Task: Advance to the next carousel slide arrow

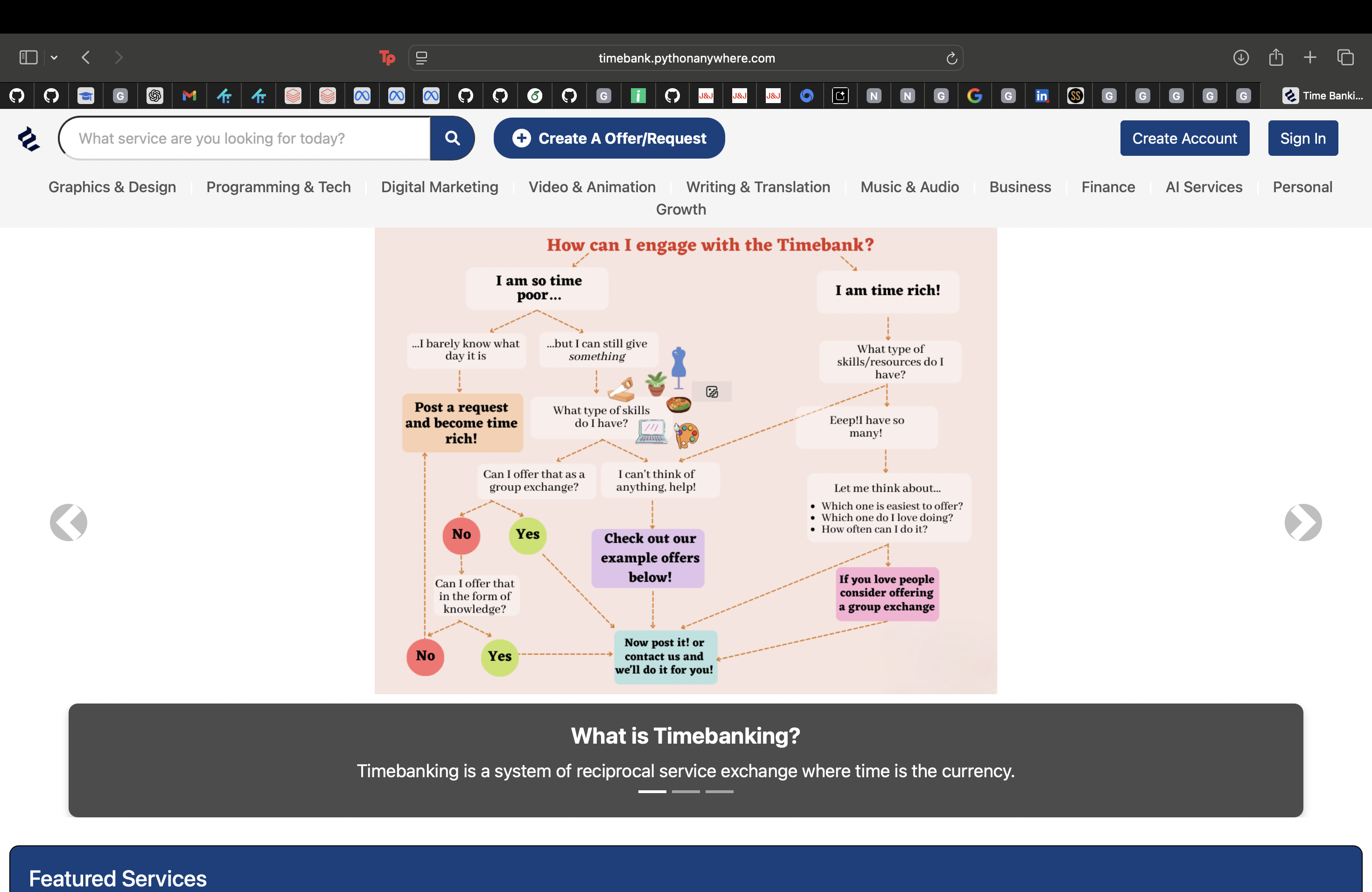Action: point(1303,522)
